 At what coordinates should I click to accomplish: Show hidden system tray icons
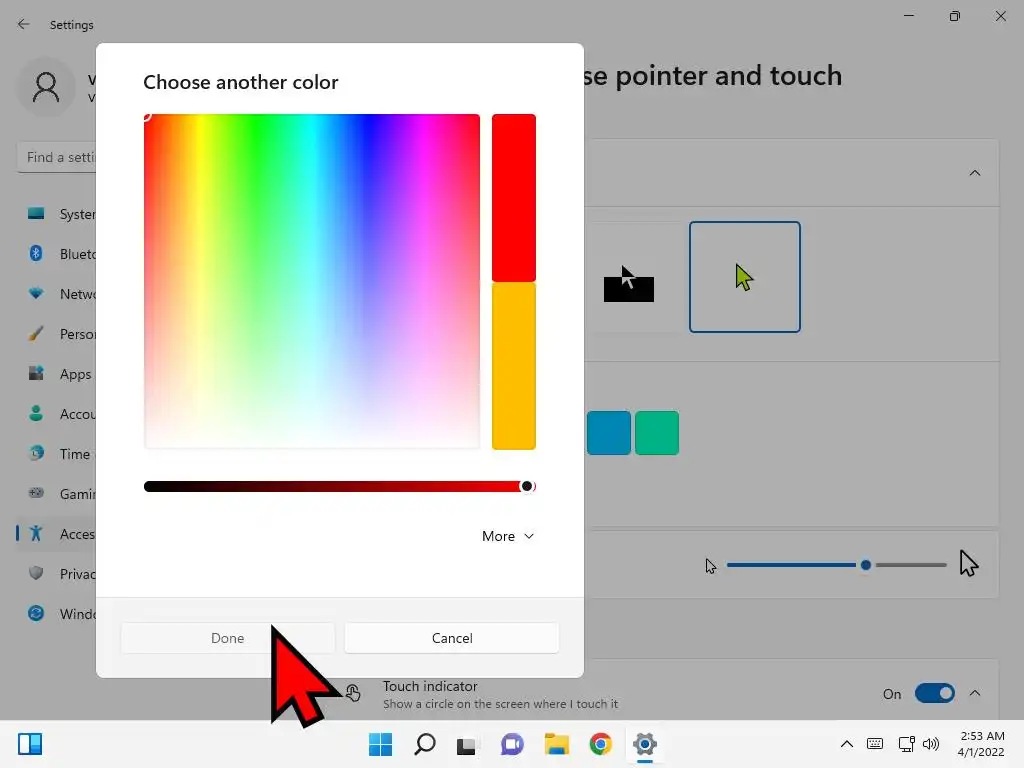point(846,744)
